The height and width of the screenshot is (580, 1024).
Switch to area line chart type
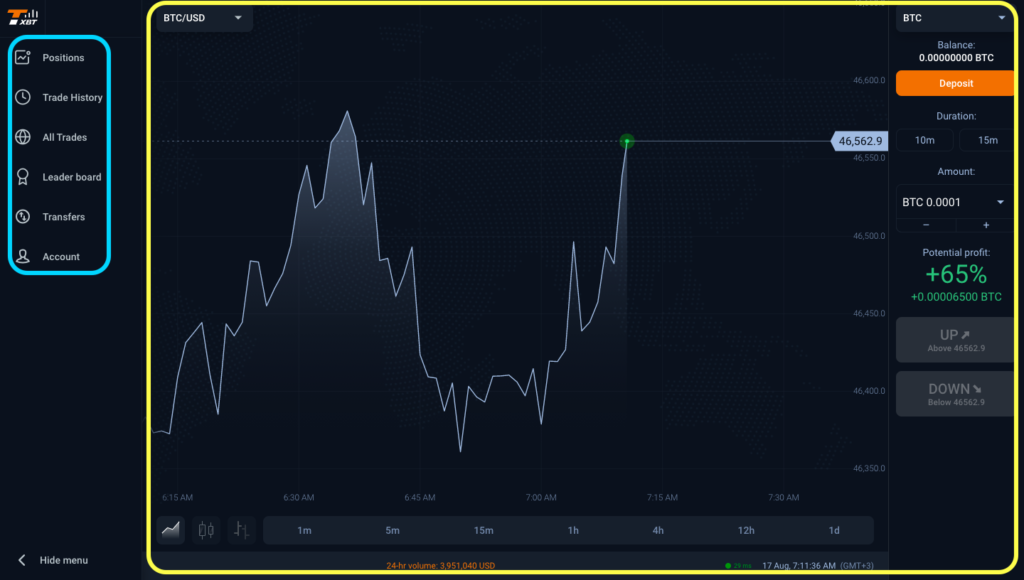[x=171, y=530]
